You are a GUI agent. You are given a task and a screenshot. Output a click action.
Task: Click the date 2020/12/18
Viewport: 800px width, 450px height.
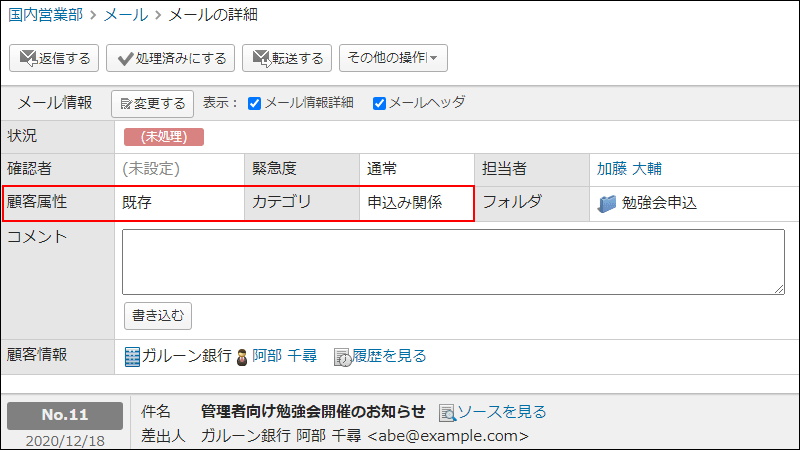pyautogui.click(x=65, y=441)
